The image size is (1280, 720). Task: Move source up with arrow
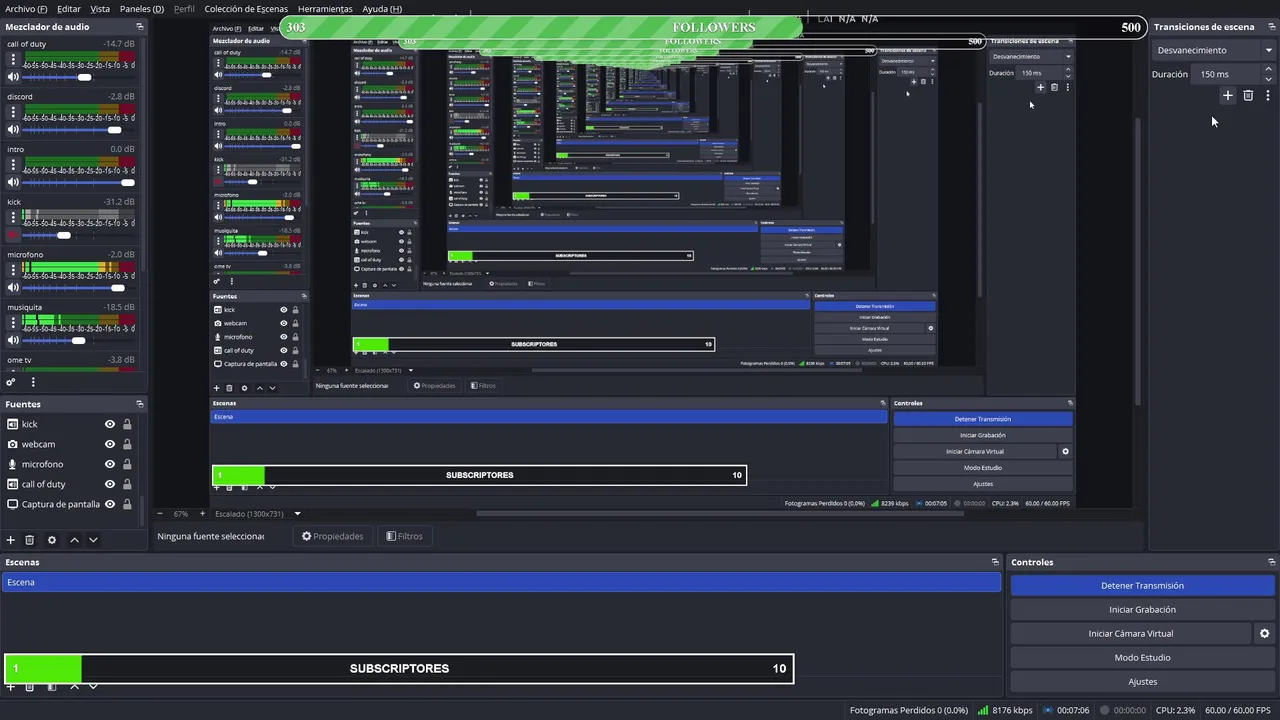coord(74,540)
